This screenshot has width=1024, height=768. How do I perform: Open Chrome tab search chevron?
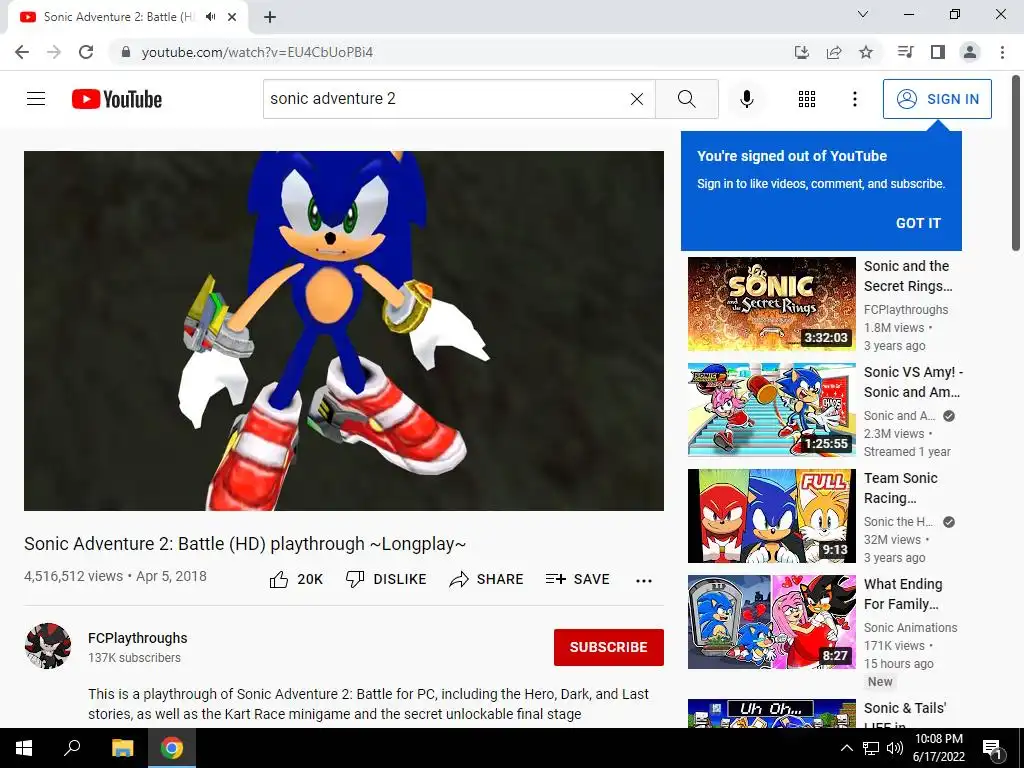click(863, 14)
